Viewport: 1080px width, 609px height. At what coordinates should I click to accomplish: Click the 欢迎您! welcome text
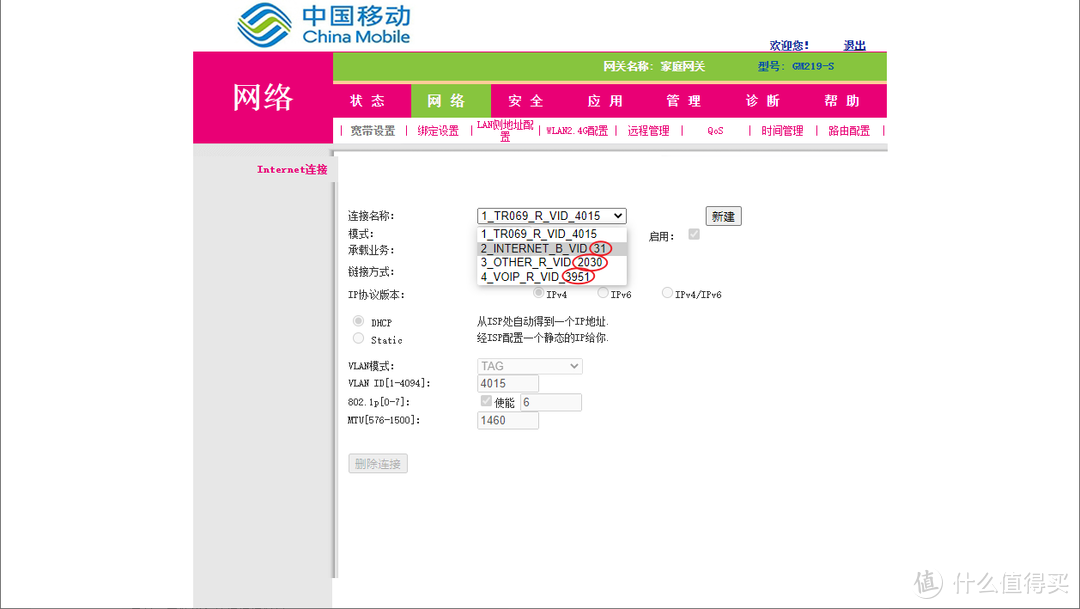point(789,45)
